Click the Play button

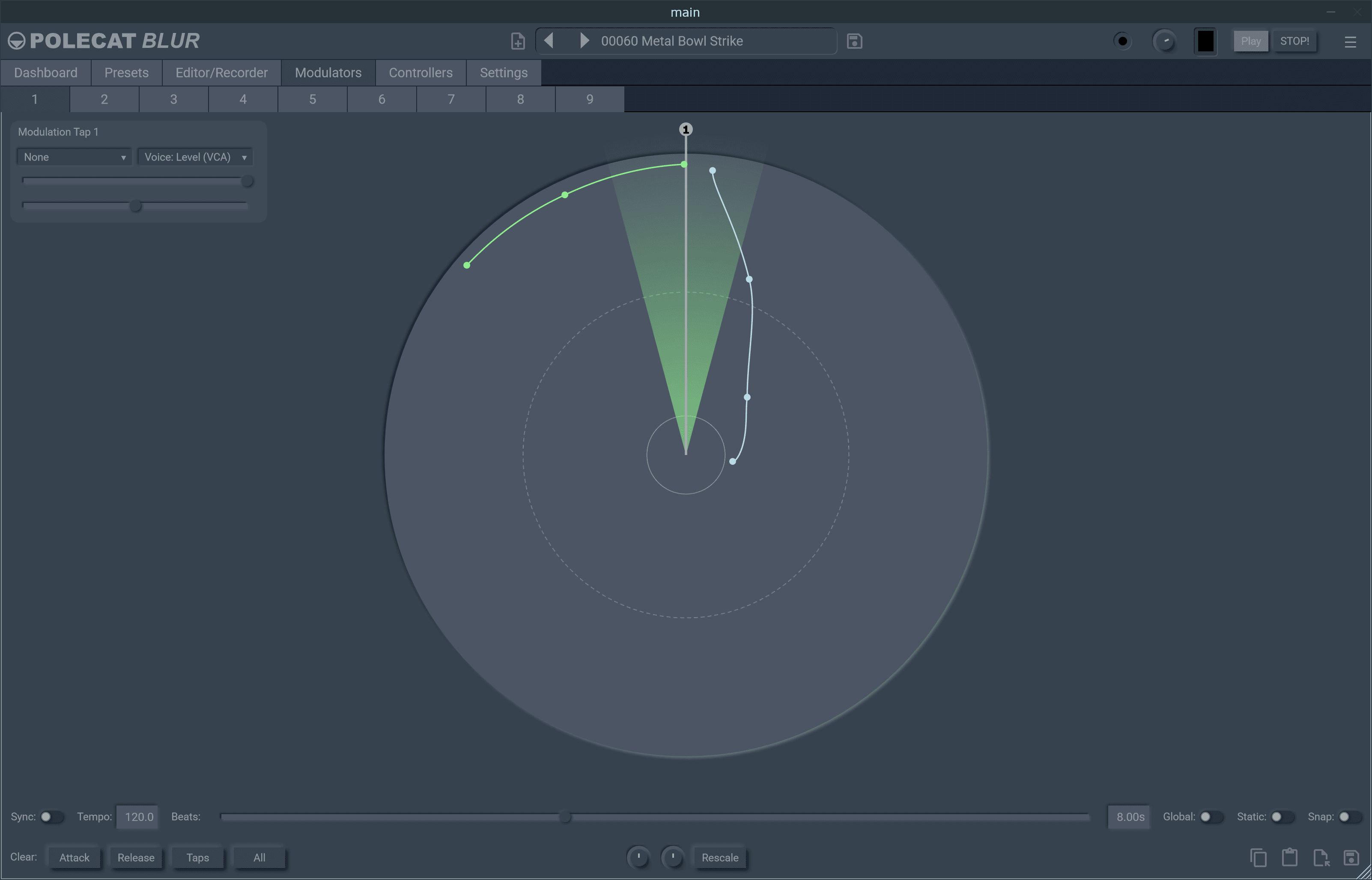[1251, 41]
